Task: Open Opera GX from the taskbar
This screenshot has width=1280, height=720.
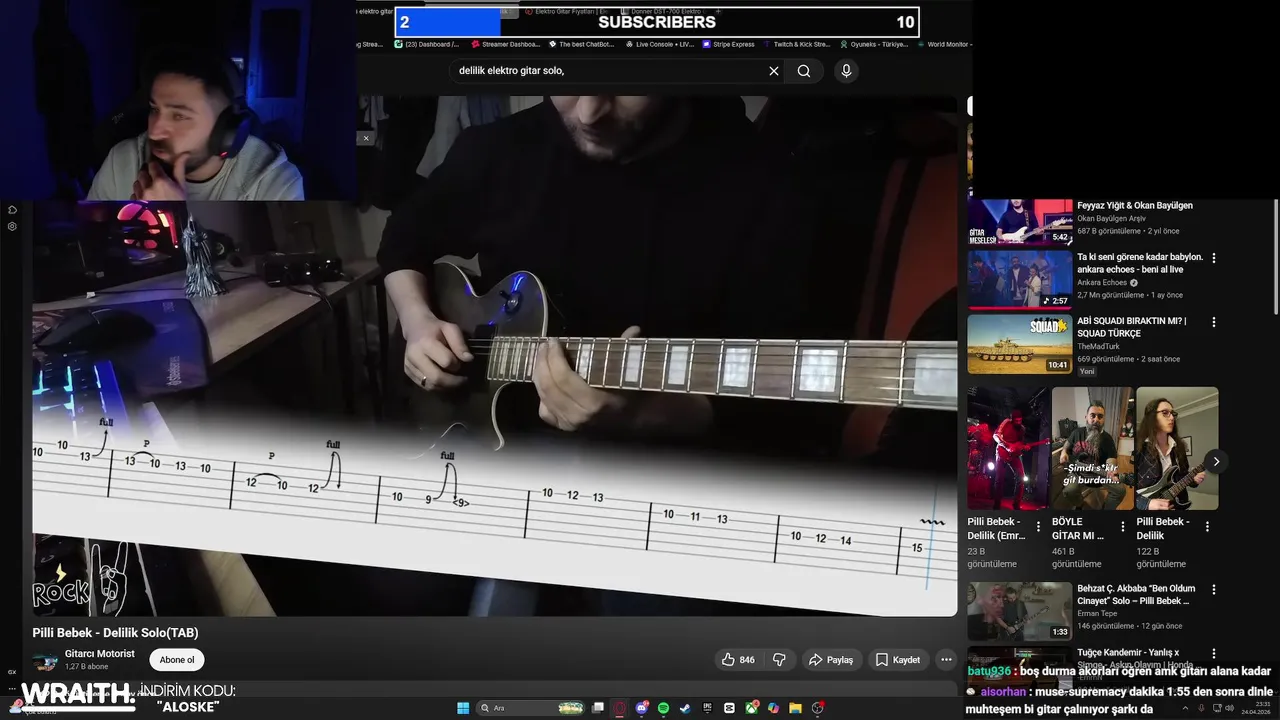Action: coord(619,708)
